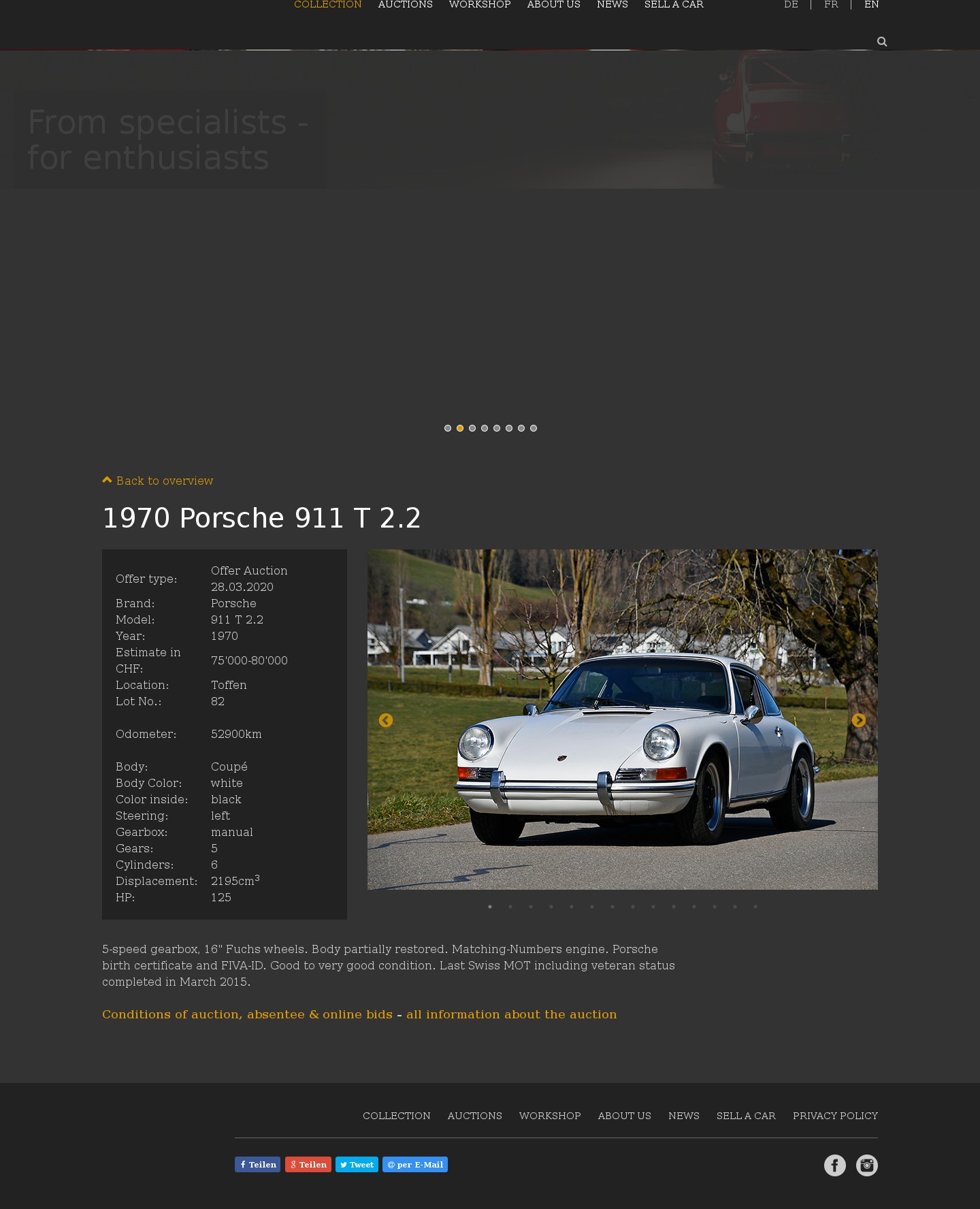Select fourth hero slider dot
The height and width of the screenshot is (1209, 980).
[x=485, y=428]
